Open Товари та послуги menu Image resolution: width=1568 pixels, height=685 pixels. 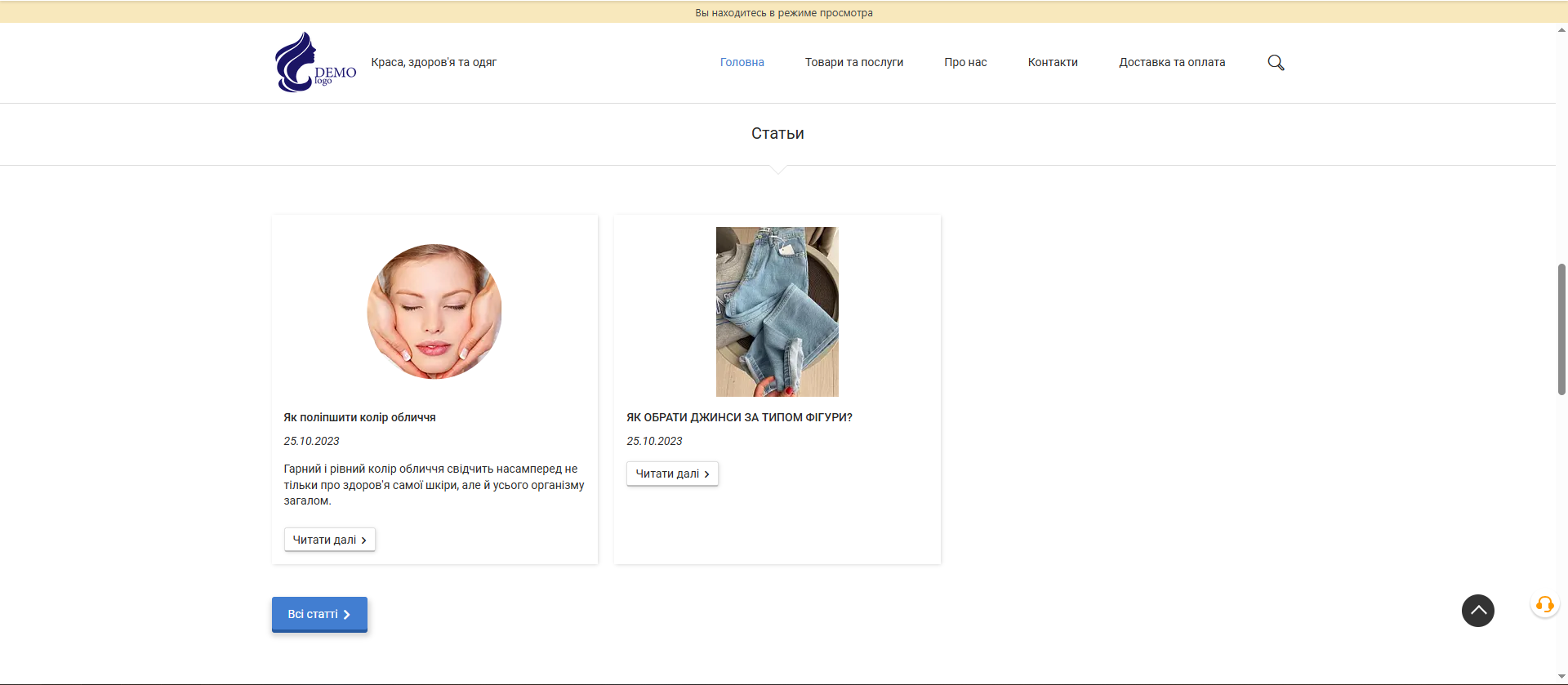(x=853, y=63)
